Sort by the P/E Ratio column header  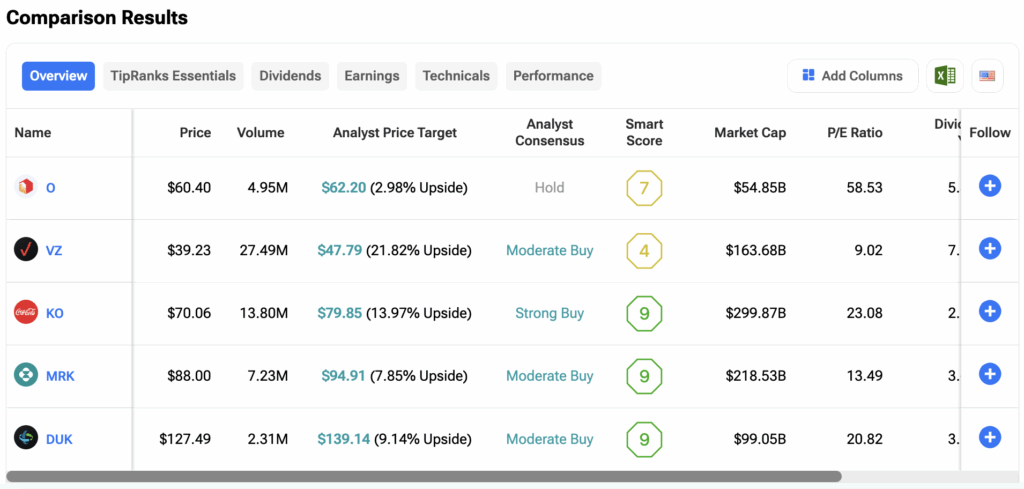(854, 133)
